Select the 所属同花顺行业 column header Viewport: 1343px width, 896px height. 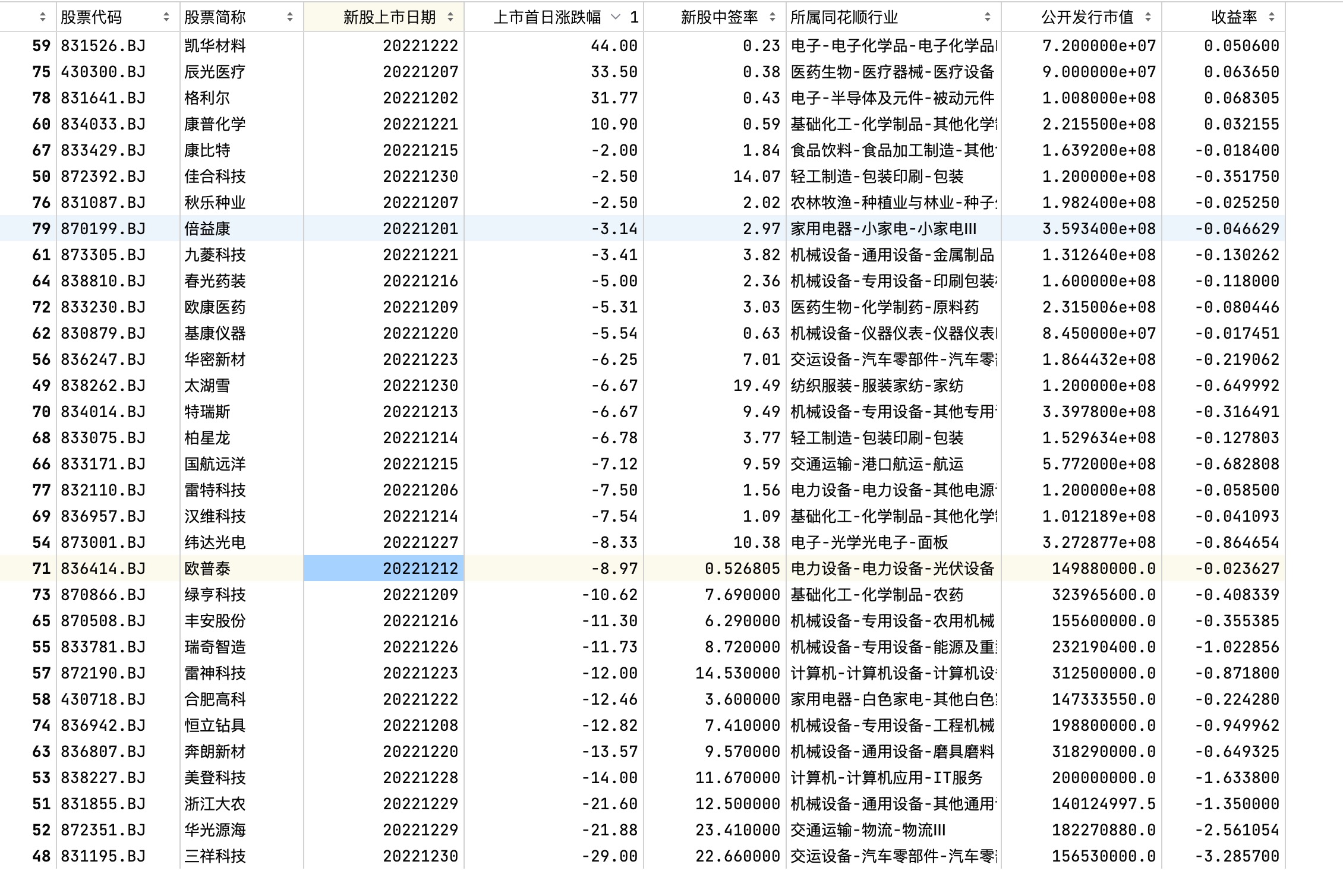844,17
